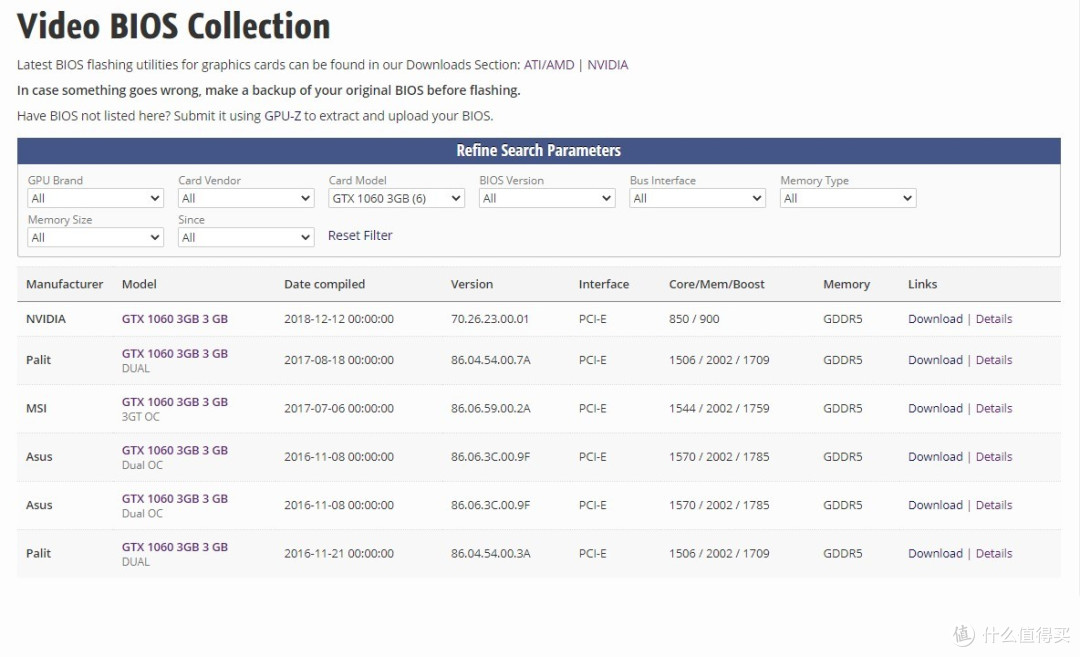Image resolution: width=1080 pixels, height=657 pixels.
Task: Click the Video BIOS Collection page title
Action: 174,26
